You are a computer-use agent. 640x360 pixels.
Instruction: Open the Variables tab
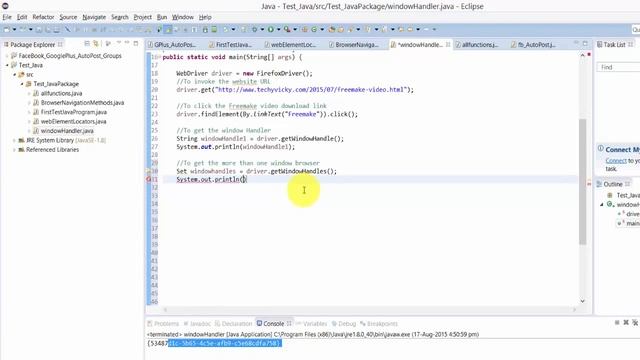(311, 323)
